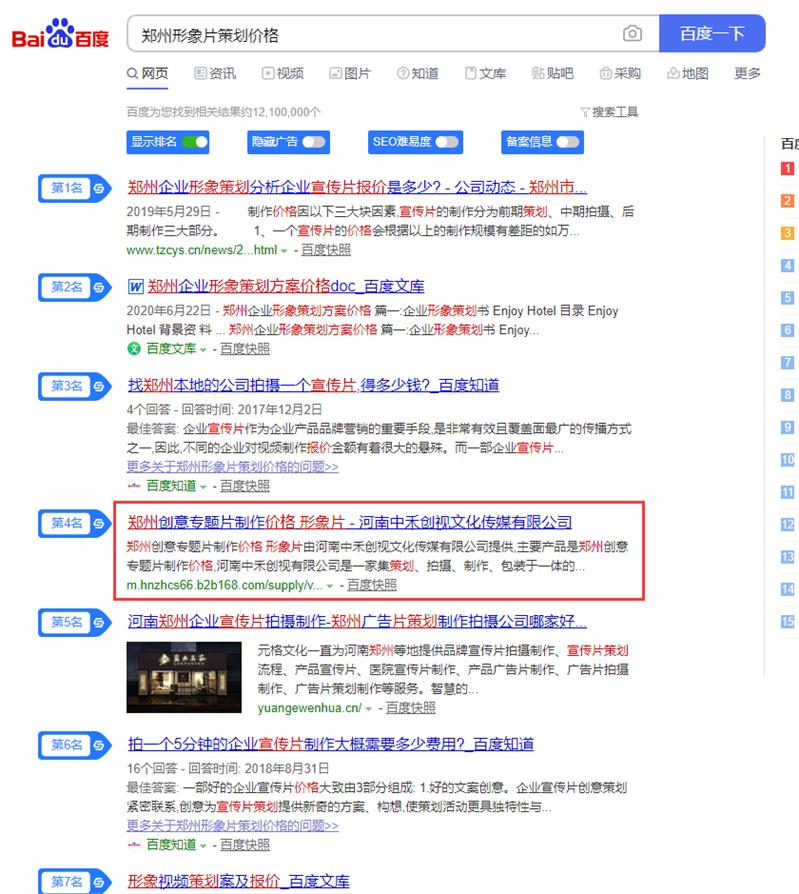Switch to the 地图 tab

click(688, 74)
